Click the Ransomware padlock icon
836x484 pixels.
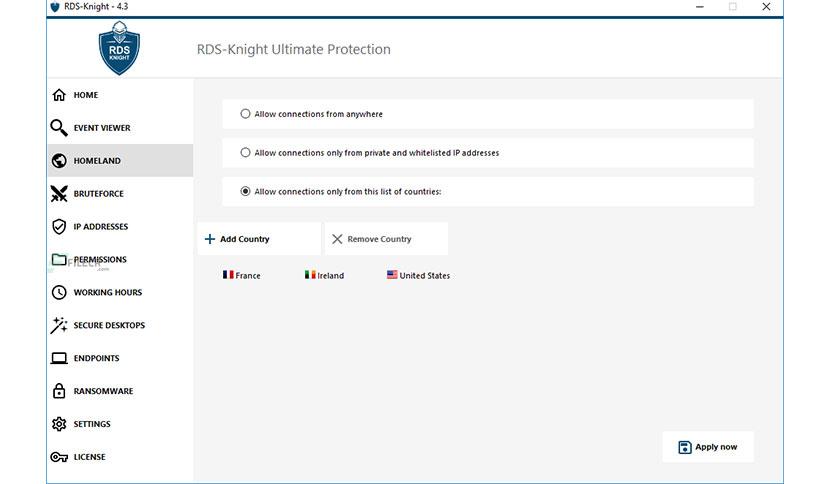point(59,391)
